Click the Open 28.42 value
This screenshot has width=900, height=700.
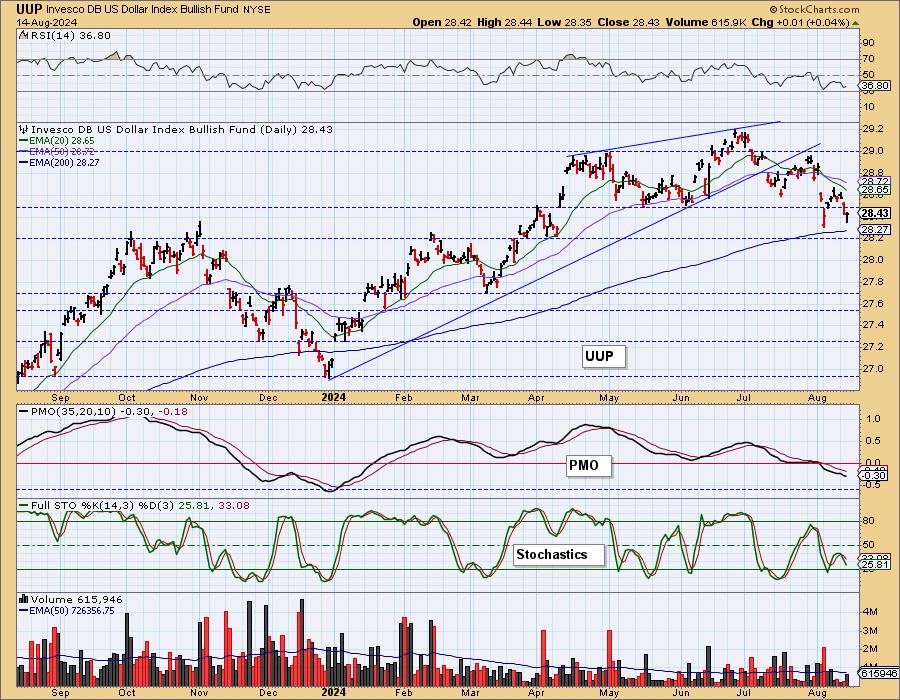442,22
